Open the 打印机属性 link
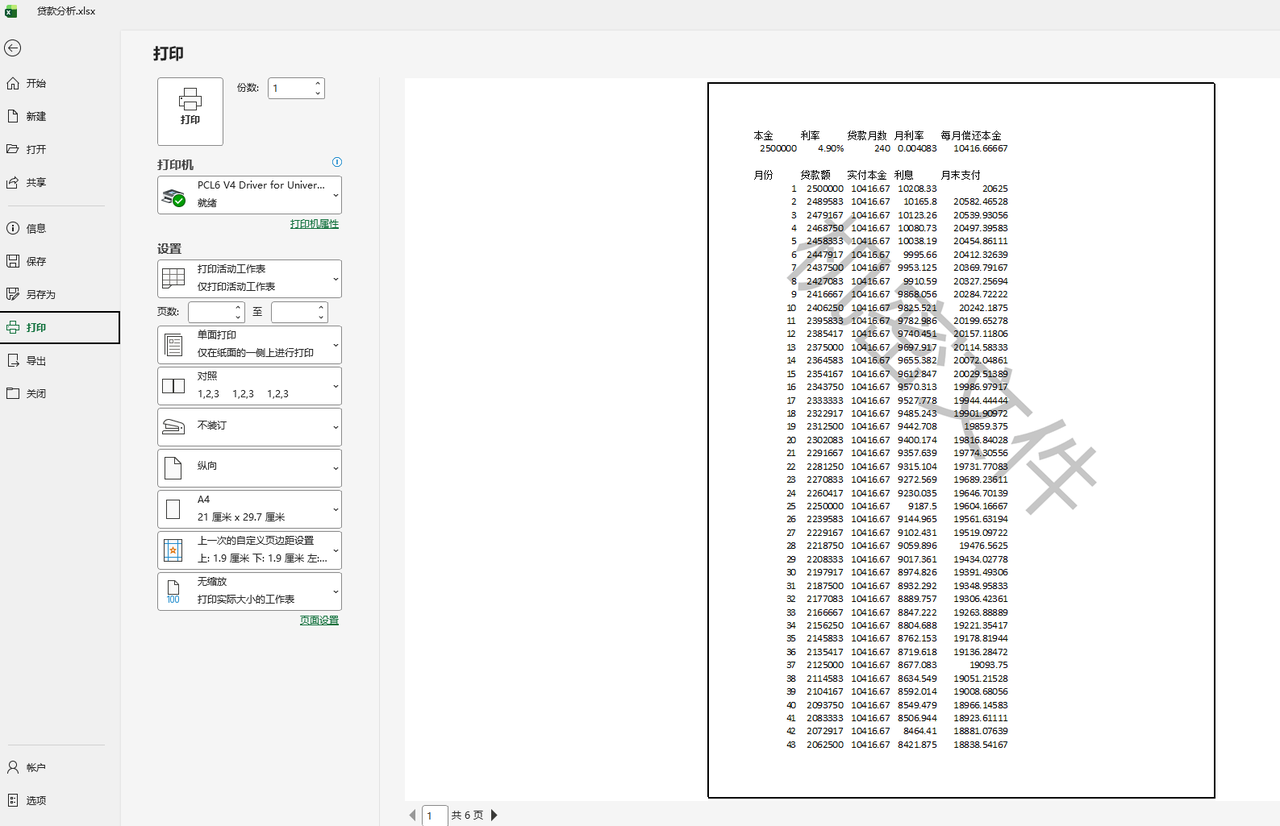Screen dimensions: 1280x826 pos(314,224)
